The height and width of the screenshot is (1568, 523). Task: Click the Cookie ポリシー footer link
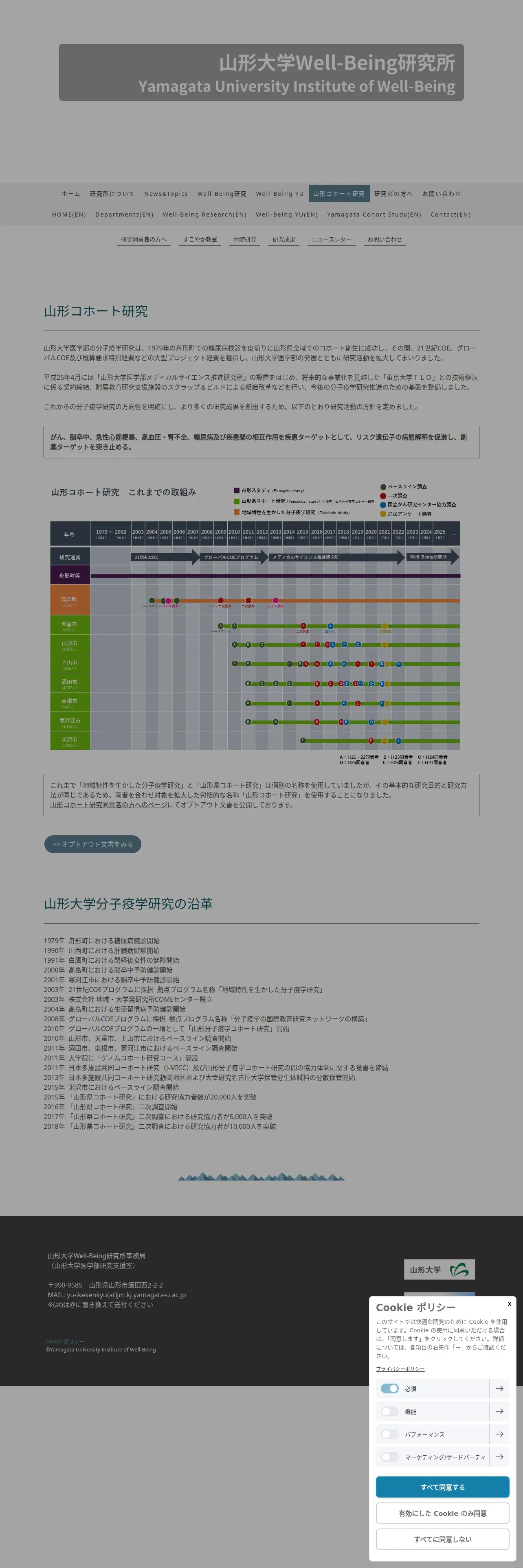click(65, 1341)
